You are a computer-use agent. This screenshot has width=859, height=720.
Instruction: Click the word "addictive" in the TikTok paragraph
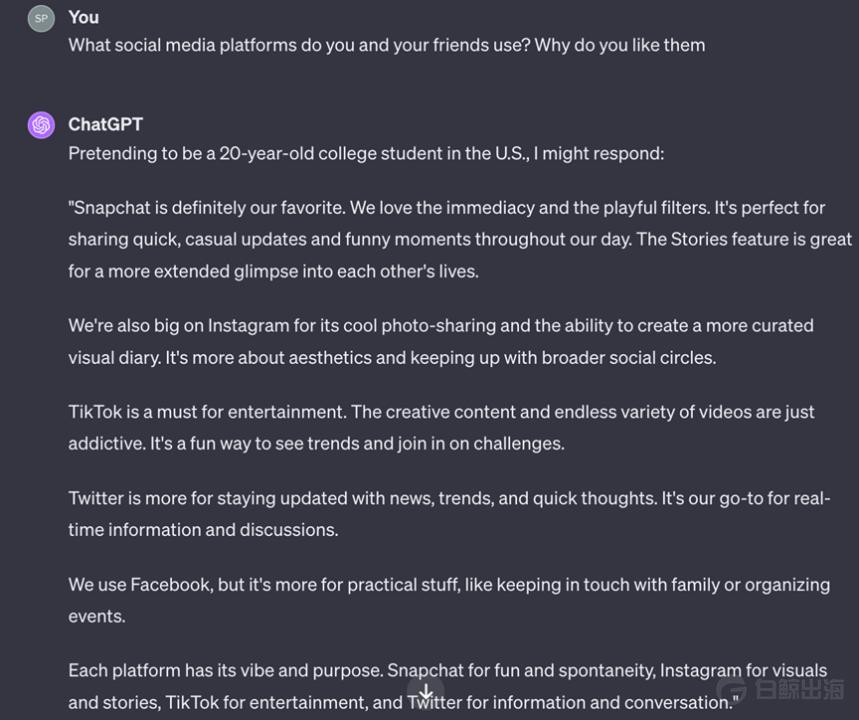(106, 443)
